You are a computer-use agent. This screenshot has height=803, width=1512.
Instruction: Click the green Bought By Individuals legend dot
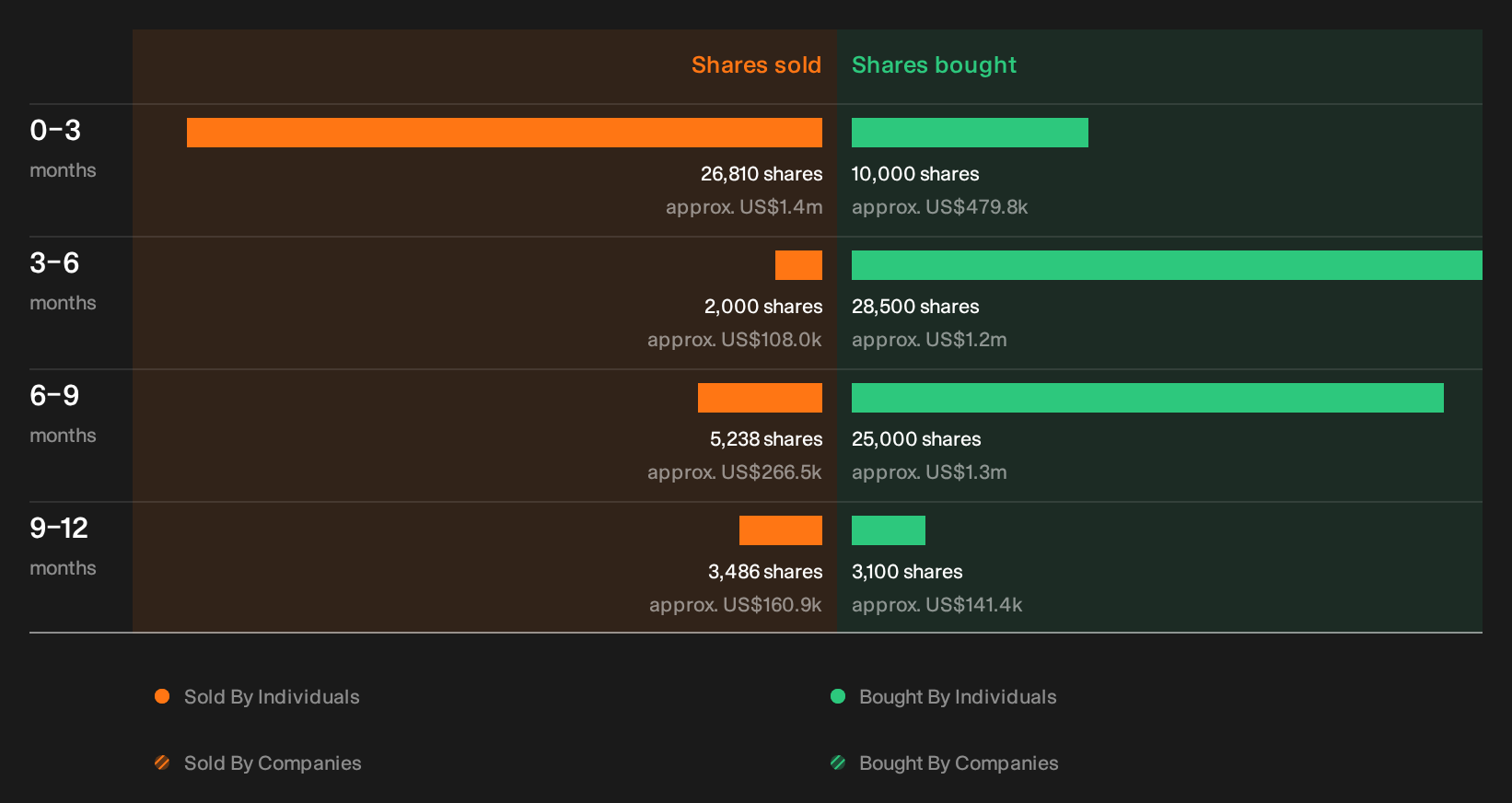pos(838,696)
